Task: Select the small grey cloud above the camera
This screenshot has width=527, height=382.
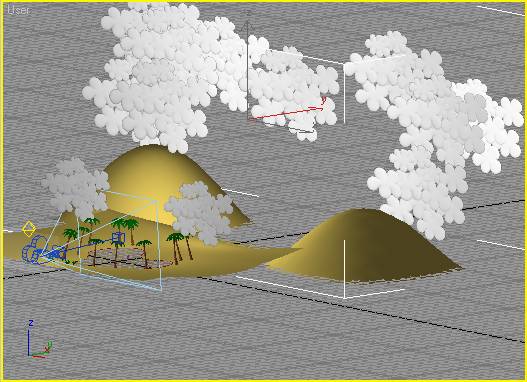Action: pos(76,188)
